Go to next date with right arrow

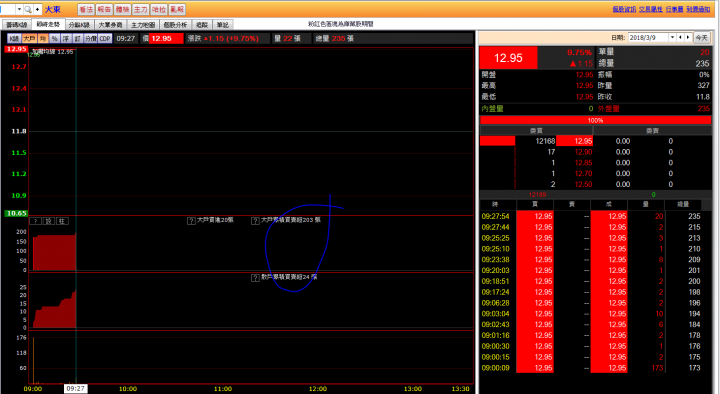click(x=688, y=38)
